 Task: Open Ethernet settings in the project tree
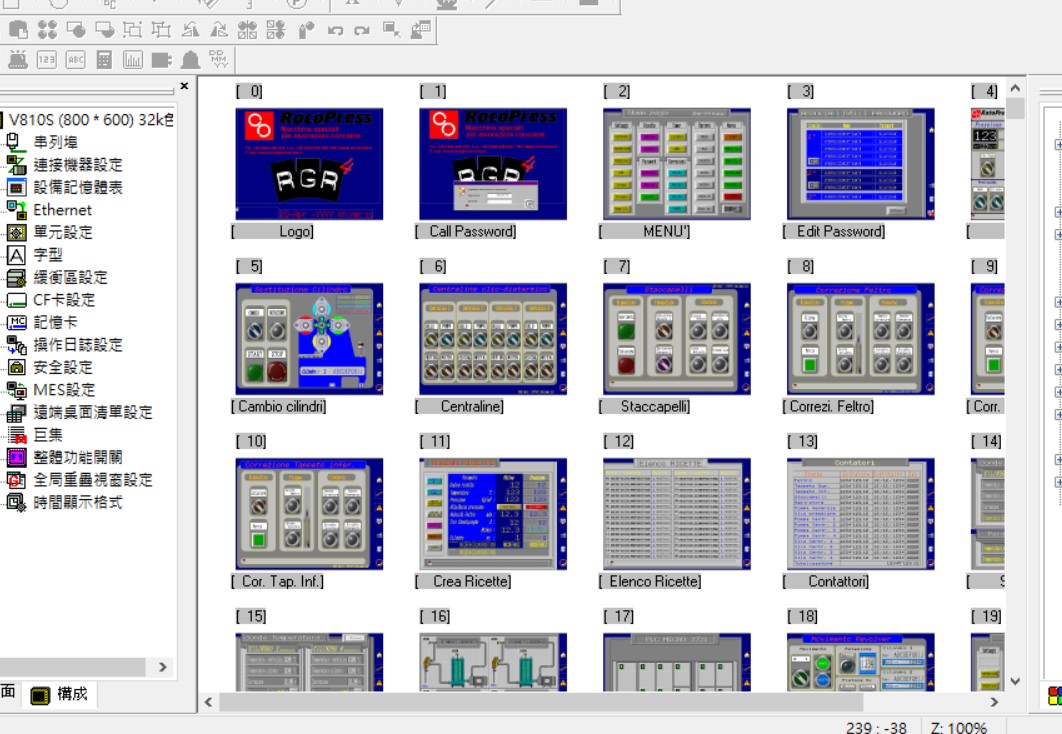[62, 210]
